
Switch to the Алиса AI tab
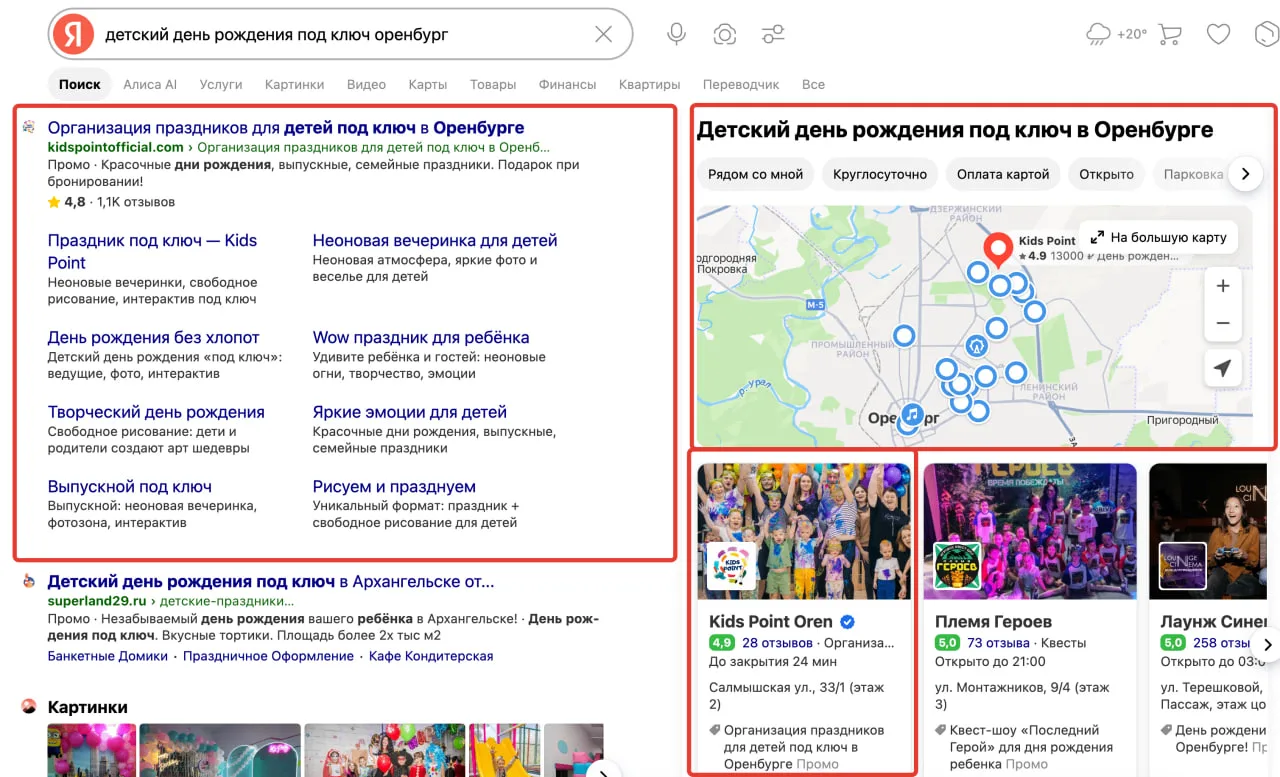point(150,84)
